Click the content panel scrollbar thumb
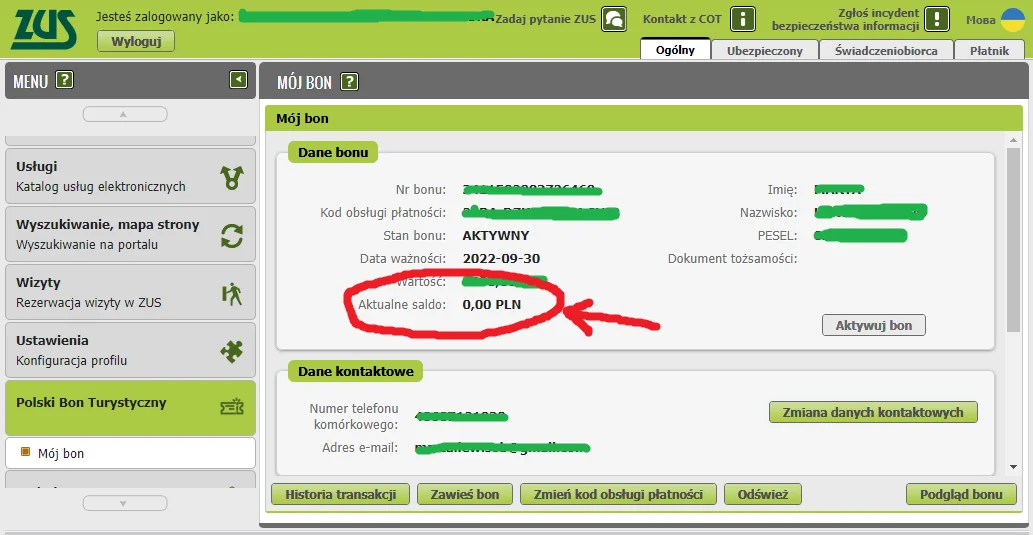Screen dimensions: 1033x535 [x=1013, y=239]
